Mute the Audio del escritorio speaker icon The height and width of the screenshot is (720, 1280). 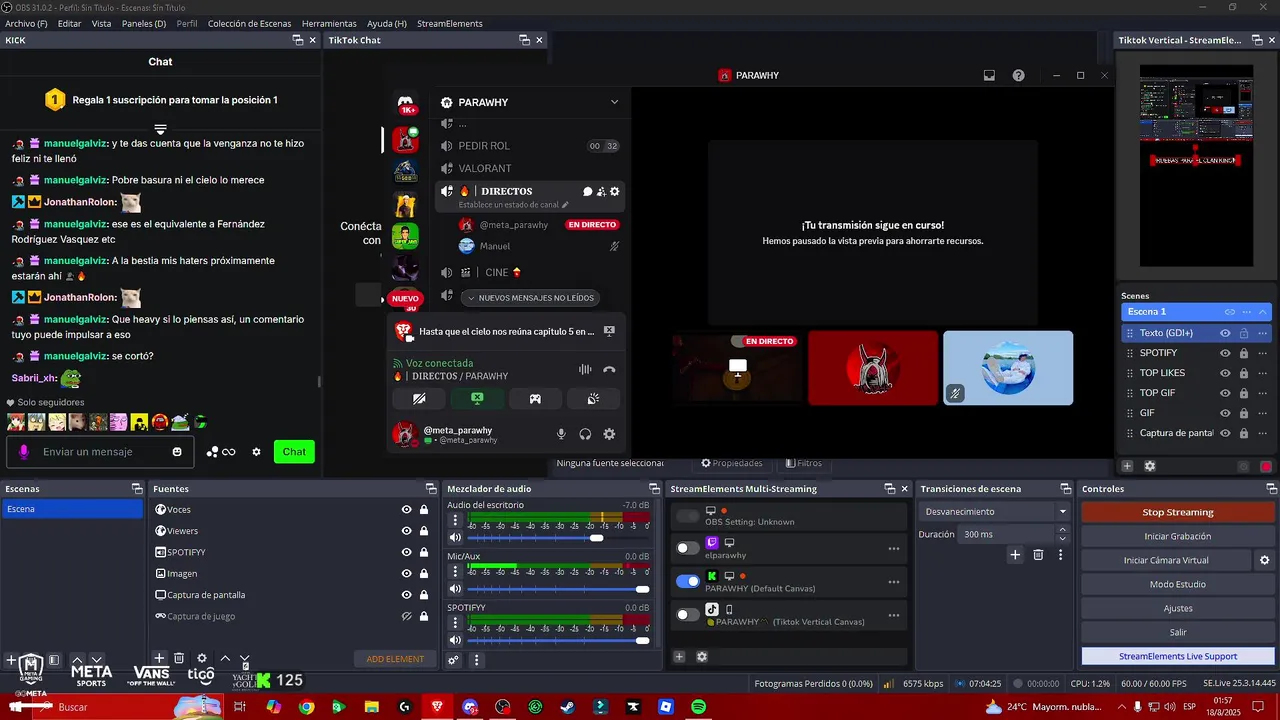pyautogui.click(x=455, y=538)
